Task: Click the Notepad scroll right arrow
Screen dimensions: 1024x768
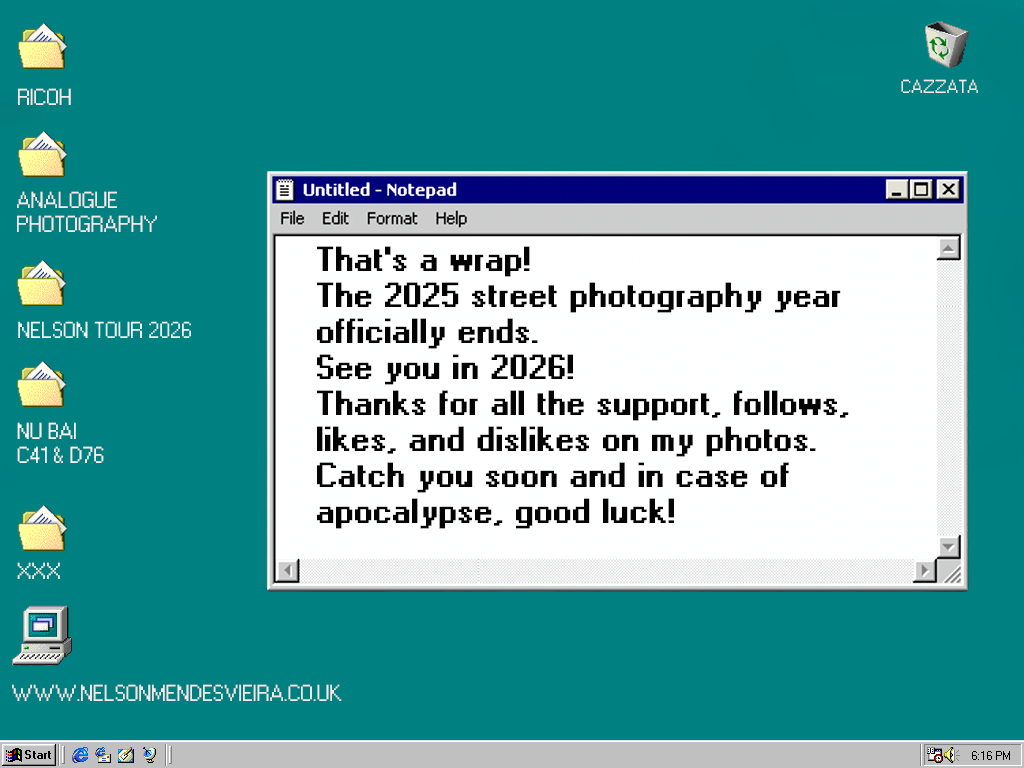Action: point(924,571)
